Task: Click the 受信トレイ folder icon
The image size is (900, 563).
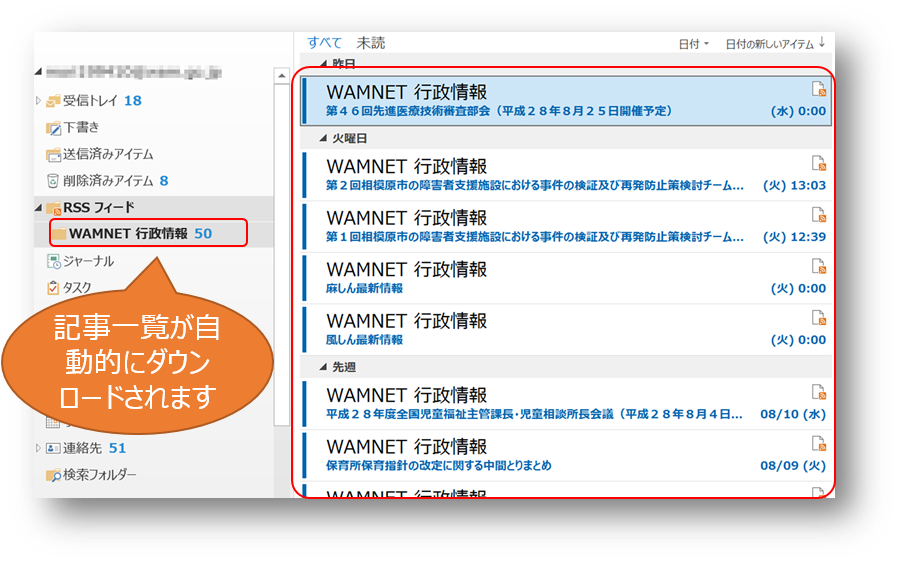Action: pyautogui.click(x=53, y=101)
